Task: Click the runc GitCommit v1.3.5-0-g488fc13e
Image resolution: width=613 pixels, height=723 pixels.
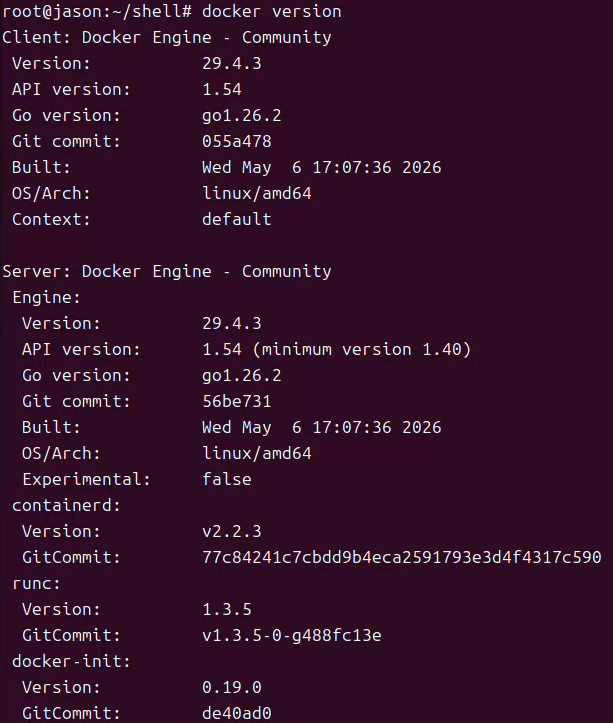Action: tap(292, 636)
